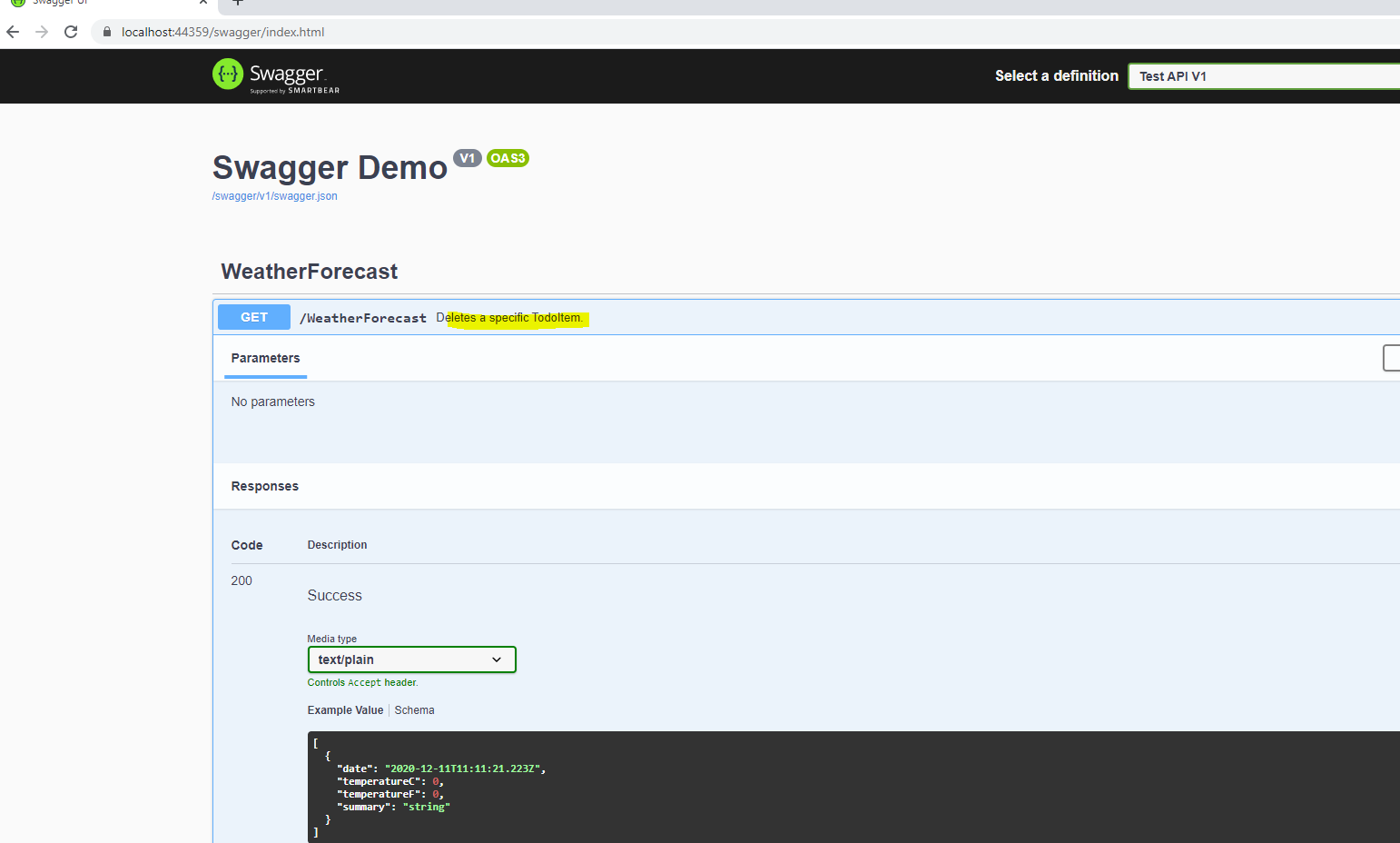Click the Swagger logo

pyautogui.click(x=276, y=75)
